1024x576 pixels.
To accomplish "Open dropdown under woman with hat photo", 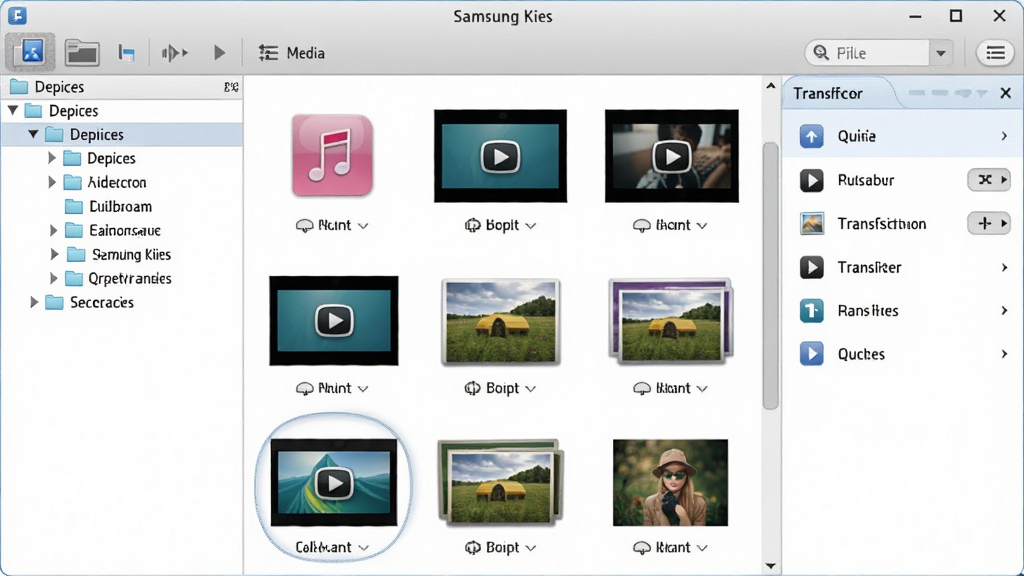I will click(701, 548).
